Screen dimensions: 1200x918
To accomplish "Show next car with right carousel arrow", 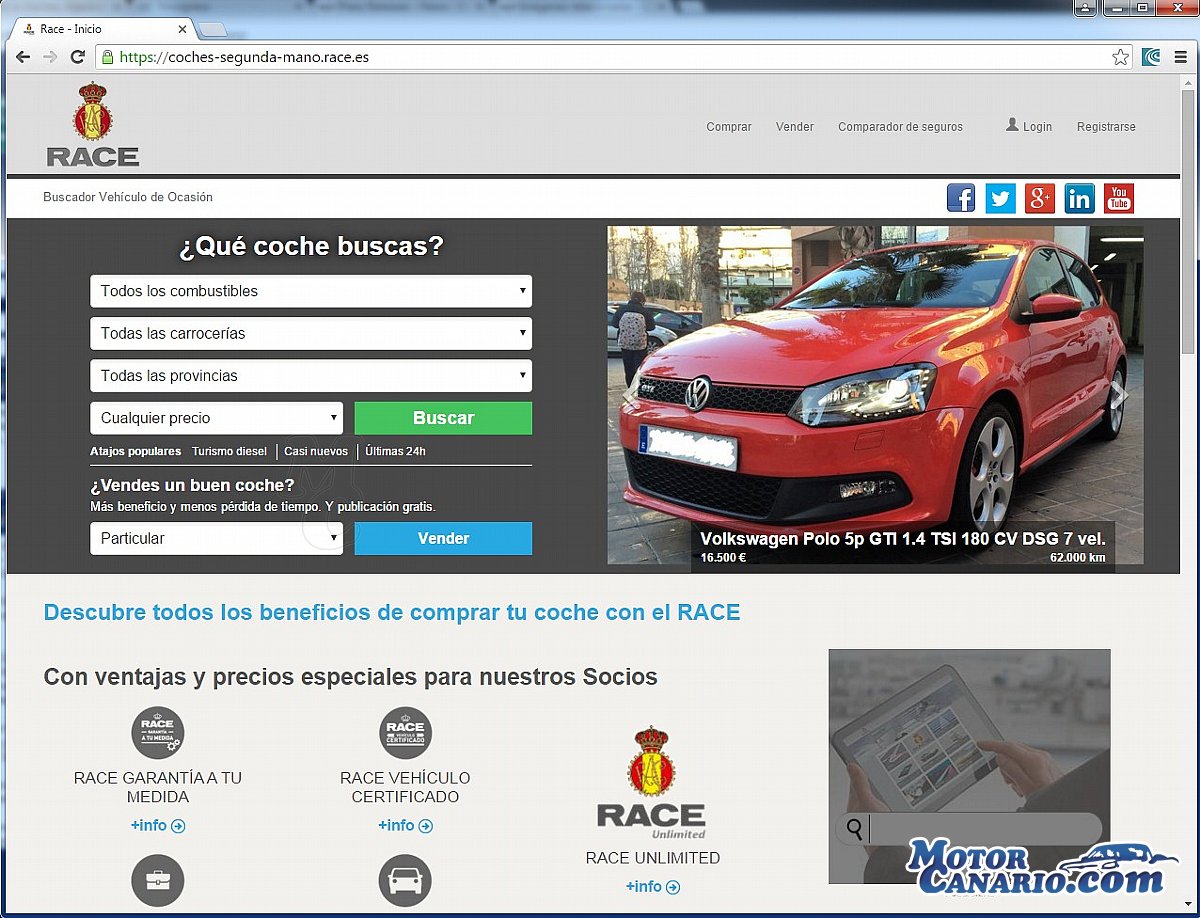I will pos(1120,396).
